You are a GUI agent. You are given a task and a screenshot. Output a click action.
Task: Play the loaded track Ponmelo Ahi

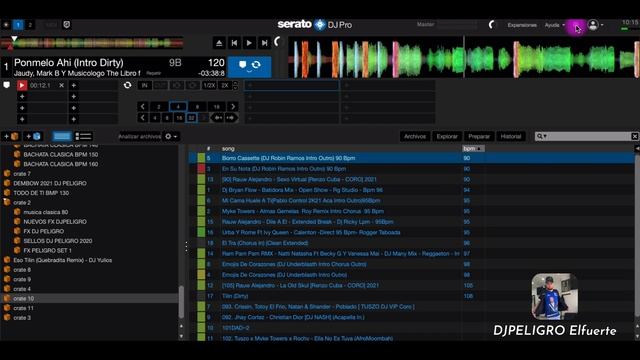249,43
